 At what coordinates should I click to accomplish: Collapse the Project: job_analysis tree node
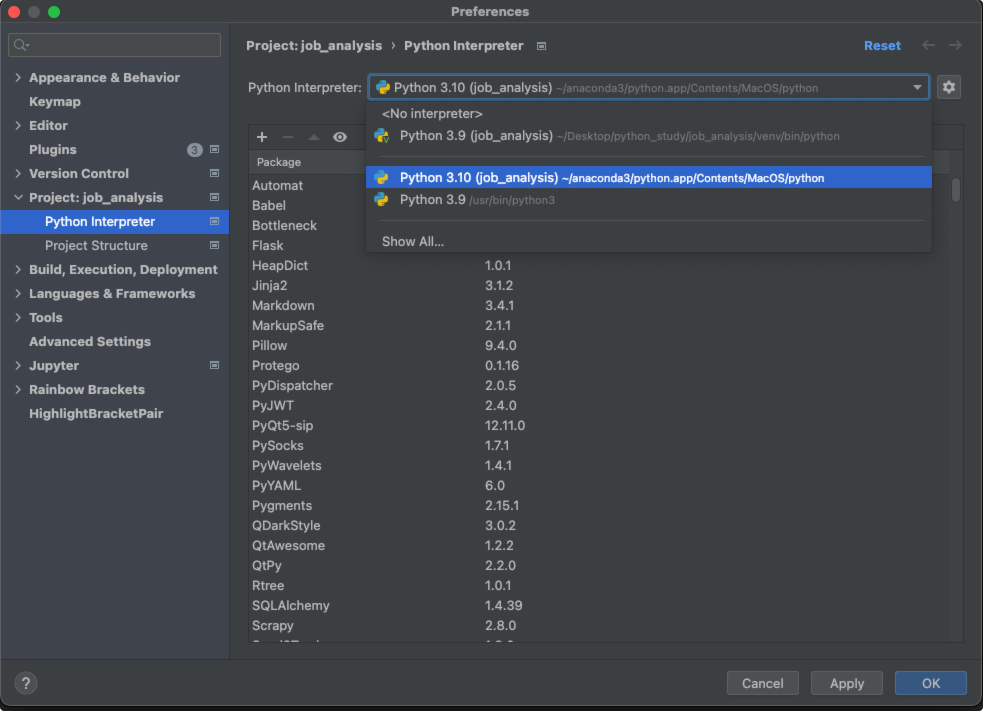click(18, 198)
